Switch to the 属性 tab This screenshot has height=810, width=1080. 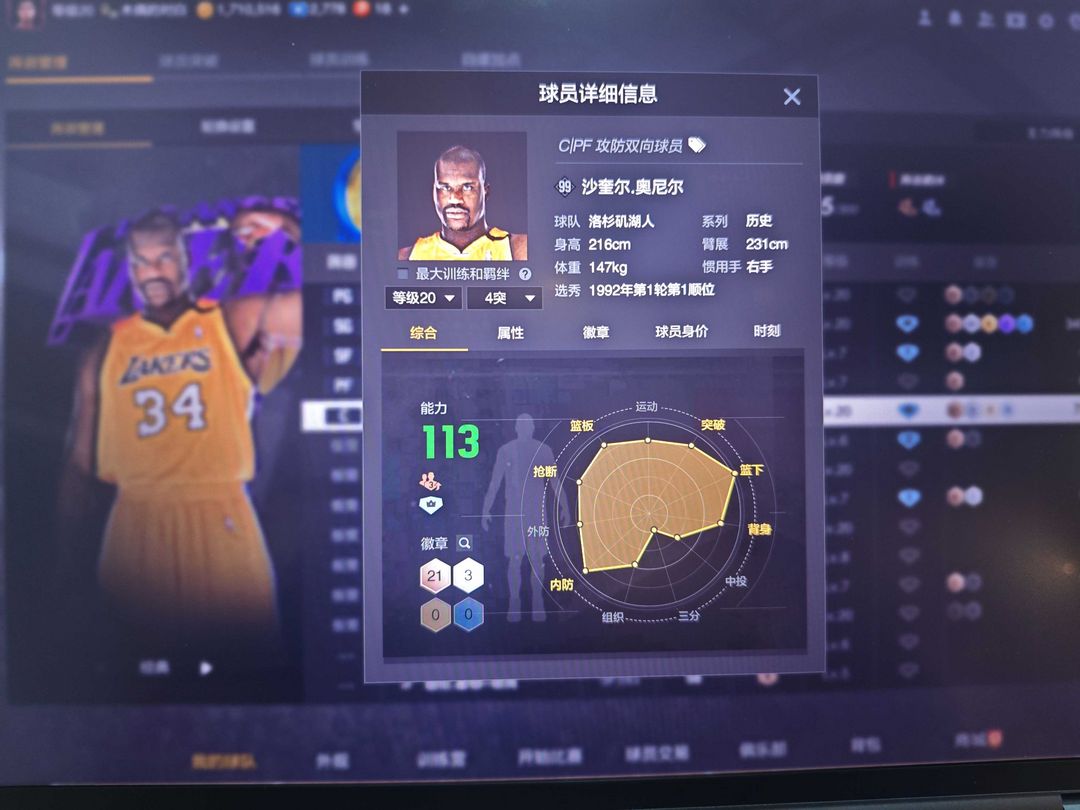tap(510, 333)
